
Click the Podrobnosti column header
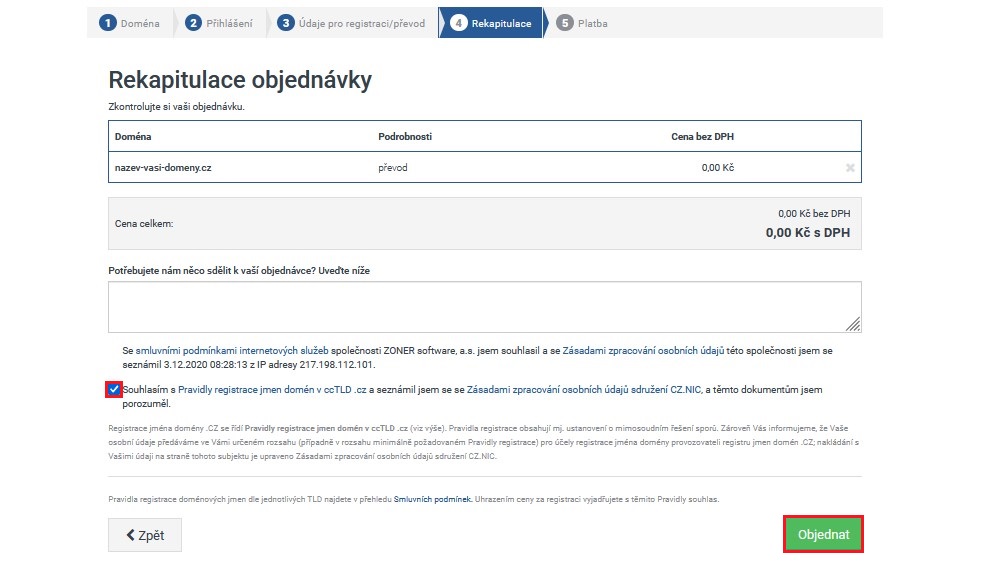click(404, 136)
